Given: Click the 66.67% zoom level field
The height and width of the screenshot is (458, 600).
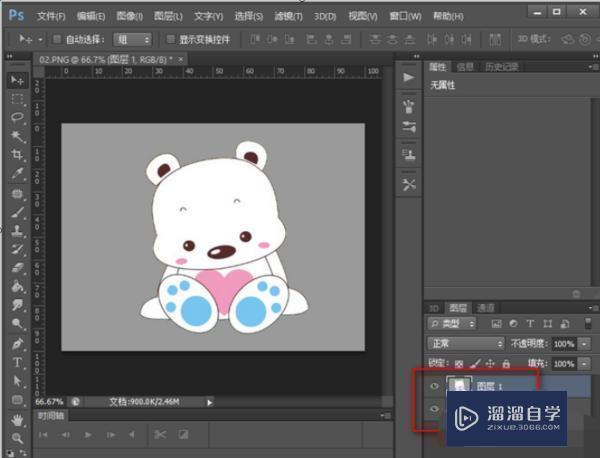Looking at the screenshot, I should click(x=51, y=402).
